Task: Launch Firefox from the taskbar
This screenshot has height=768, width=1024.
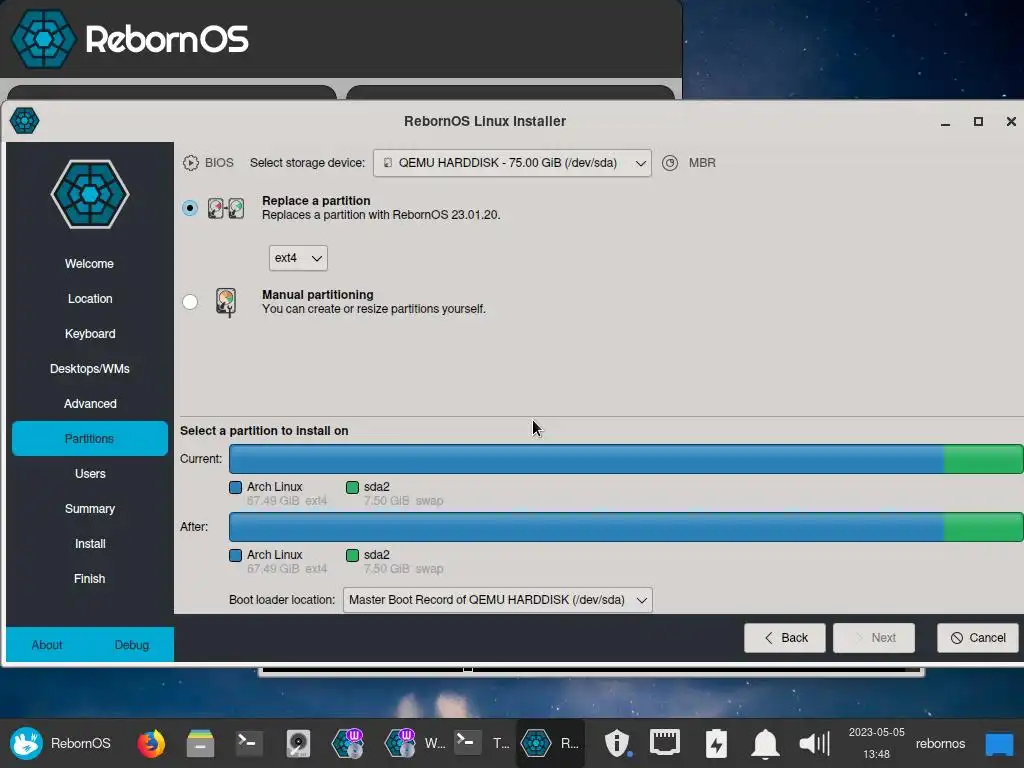Action: (x=151, y=743)
